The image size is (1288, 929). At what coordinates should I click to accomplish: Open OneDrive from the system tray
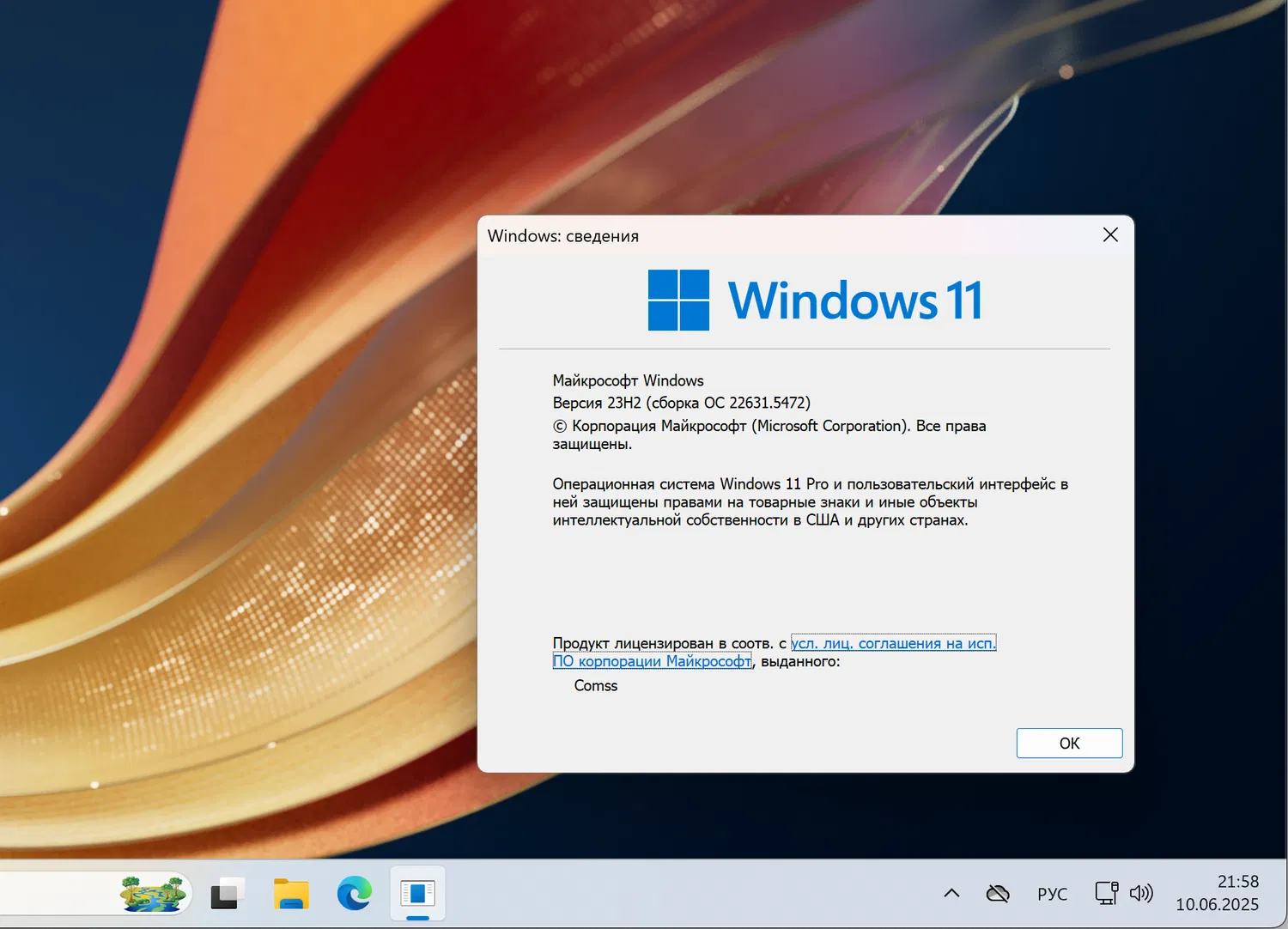(999, 893)
